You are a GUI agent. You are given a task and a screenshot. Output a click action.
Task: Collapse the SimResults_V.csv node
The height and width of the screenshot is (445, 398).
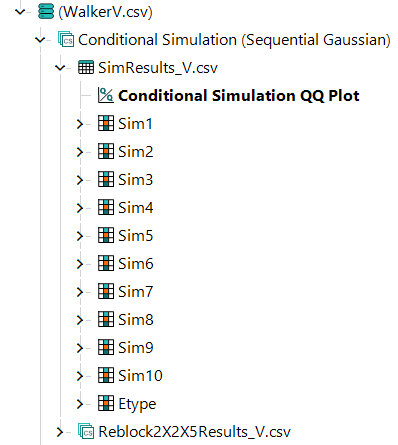click(x=60, y=68)
